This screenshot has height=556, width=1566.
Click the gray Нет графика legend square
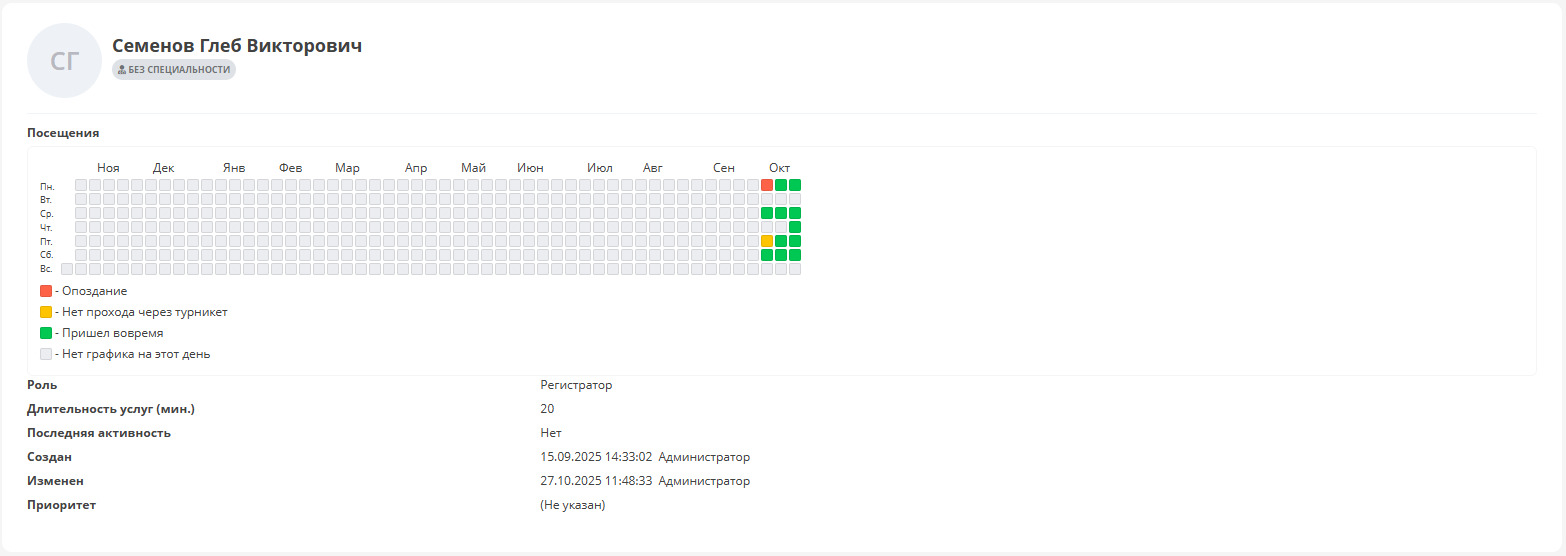pyautogui.click(x=46, y=354)
